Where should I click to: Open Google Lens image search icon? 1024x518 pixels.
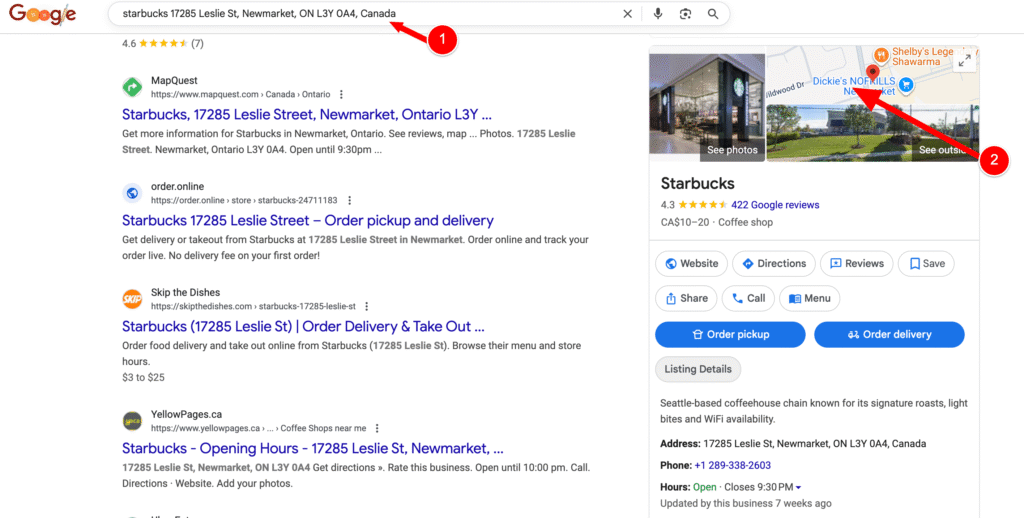[685, 14]
